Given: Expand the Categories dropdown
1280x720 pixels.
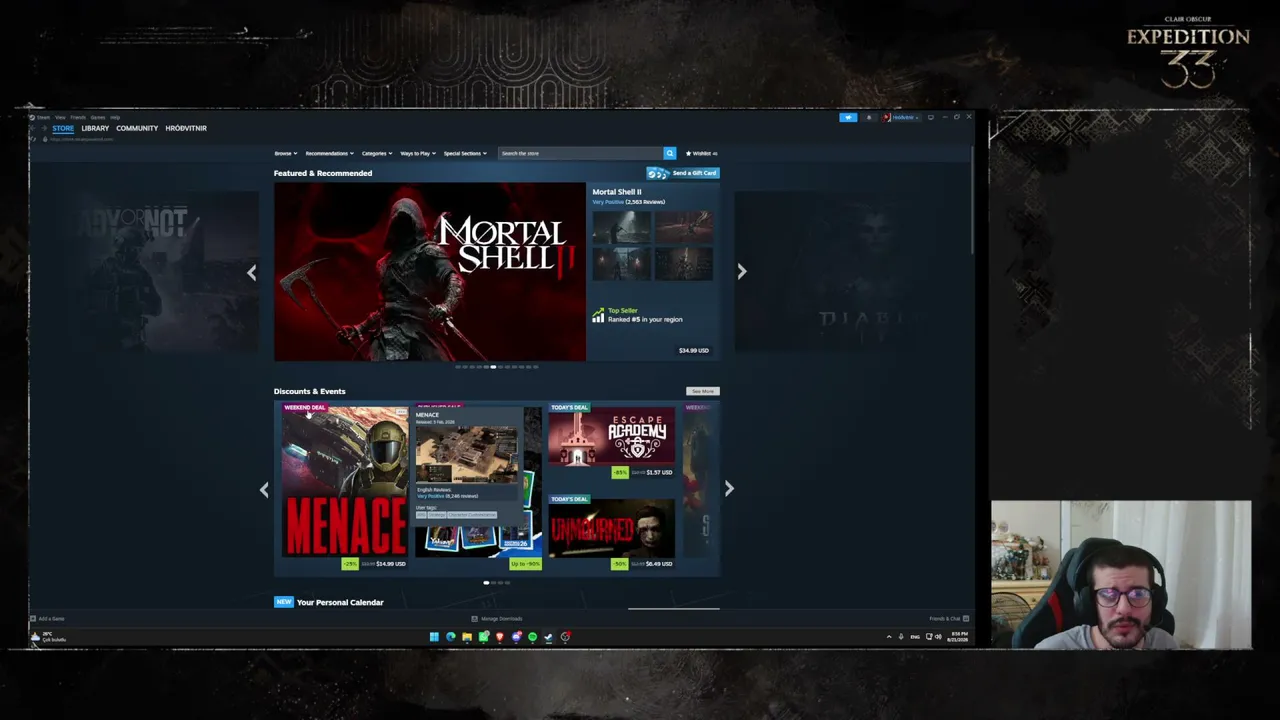Looking at the screenshot, I should [377, 153].
